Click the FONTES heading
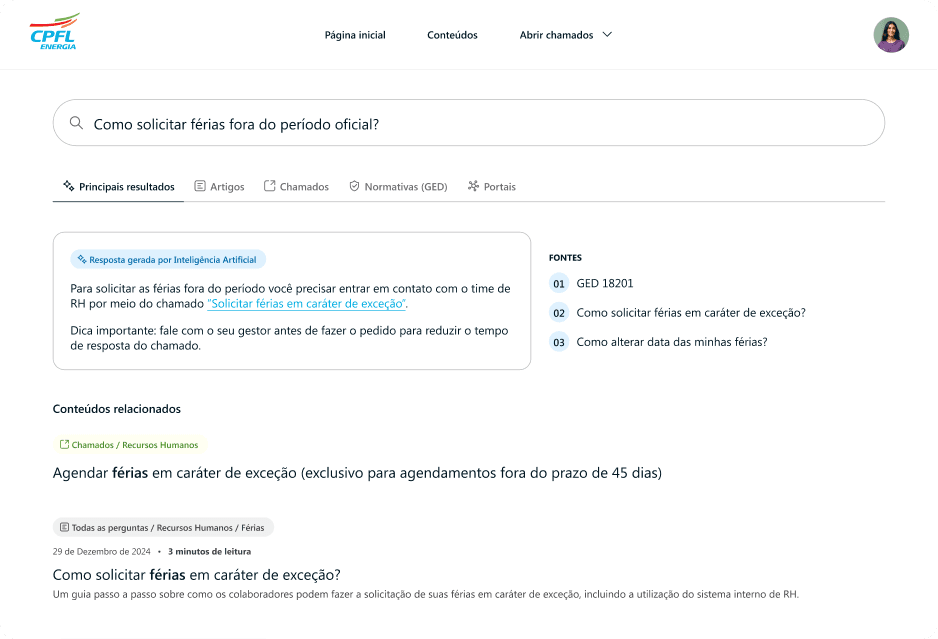Image resolution: width=938 pixels, height=639 pixels. pos(565,258)
